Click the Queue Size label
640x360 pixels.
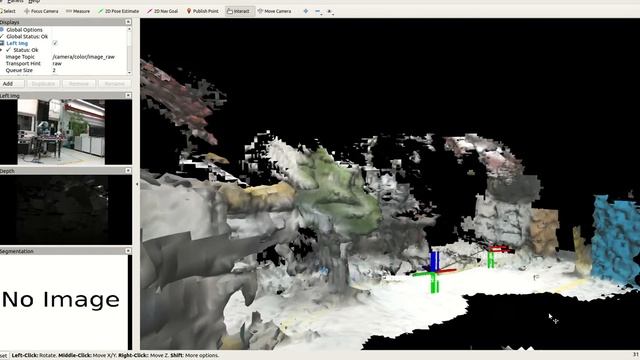coord(19,70)
